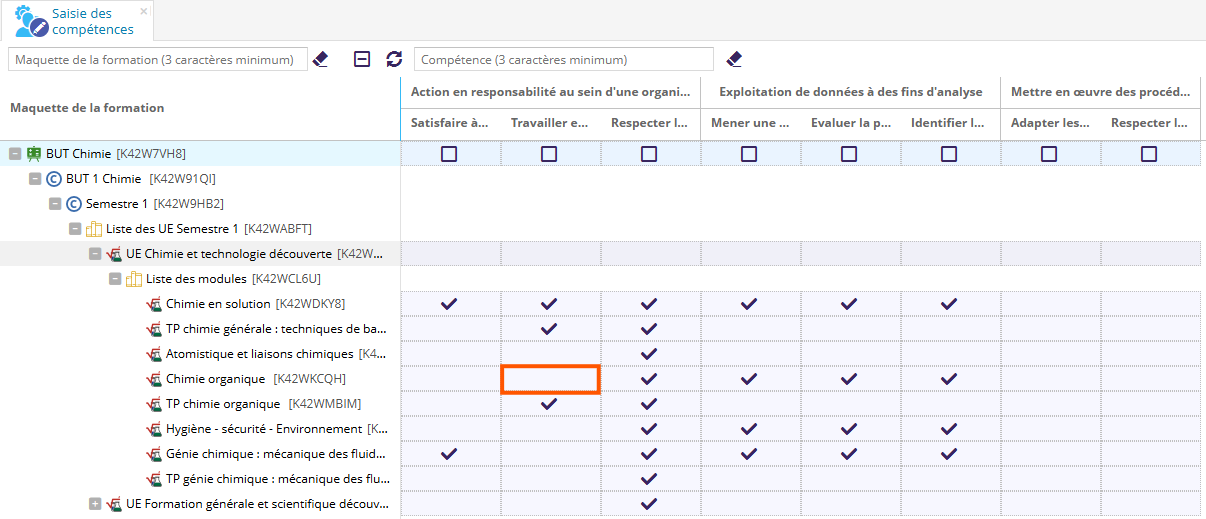Check the Satisfaire box for BUT Chimie
The height and width of the screenshot is (519, 1206).
(x=449, y=154)
